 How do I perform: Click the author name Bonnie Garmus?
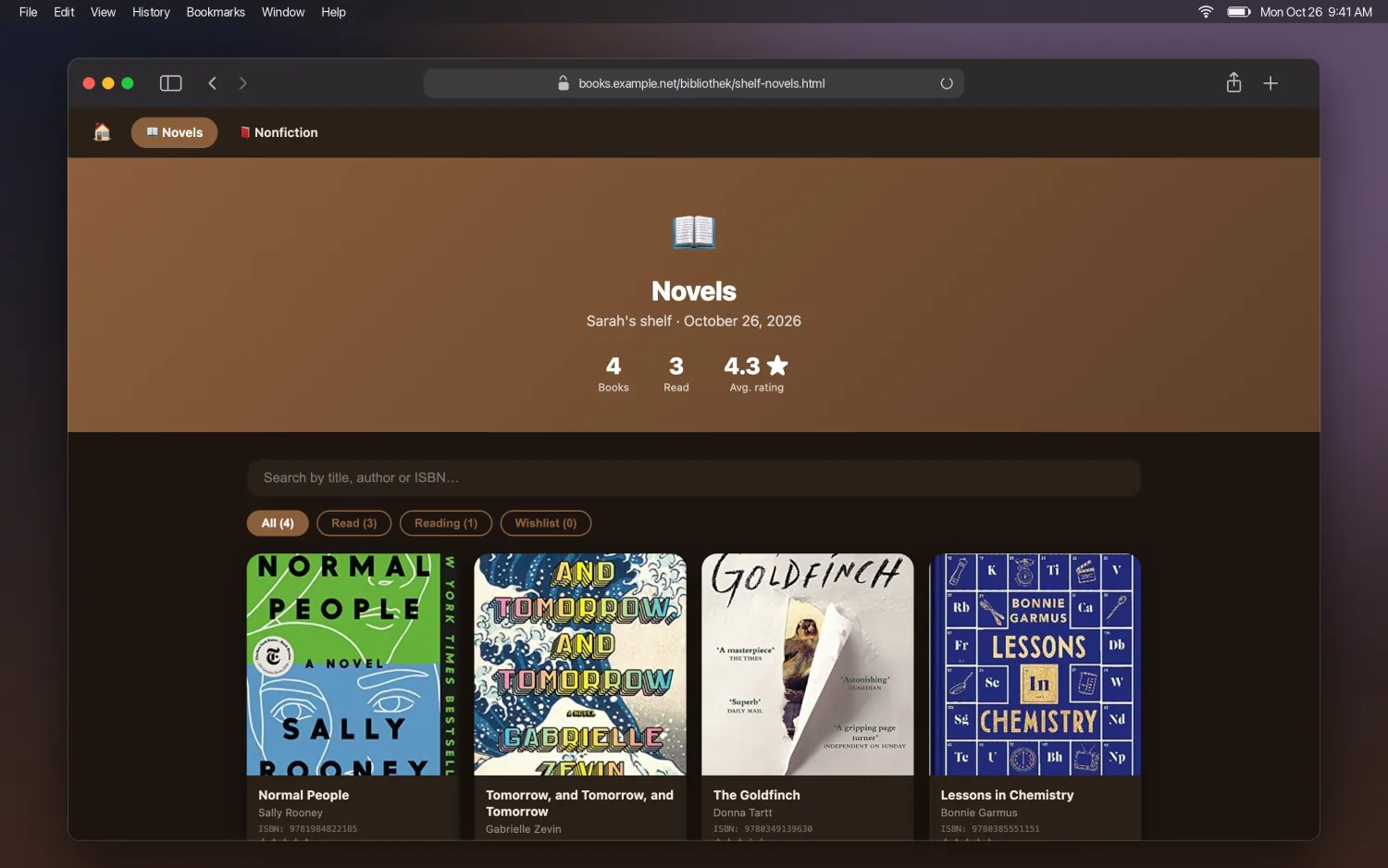[x=979, y=812]
